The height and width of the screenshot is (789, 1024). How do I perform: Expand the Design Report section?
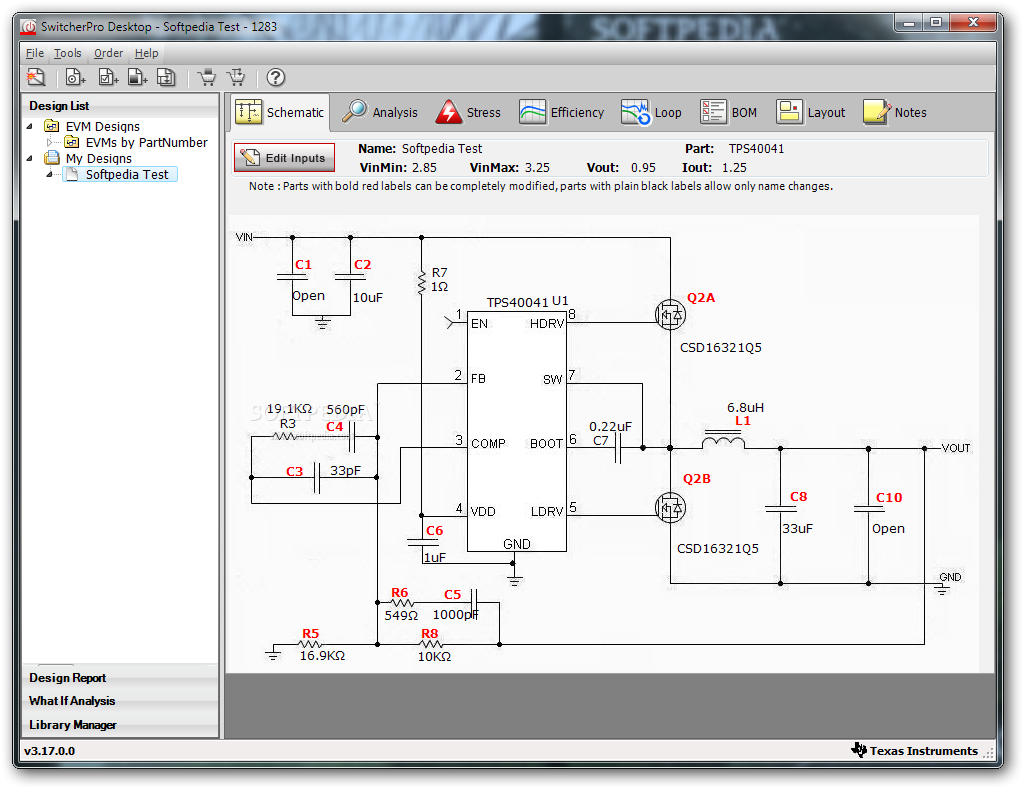(120, 677)
